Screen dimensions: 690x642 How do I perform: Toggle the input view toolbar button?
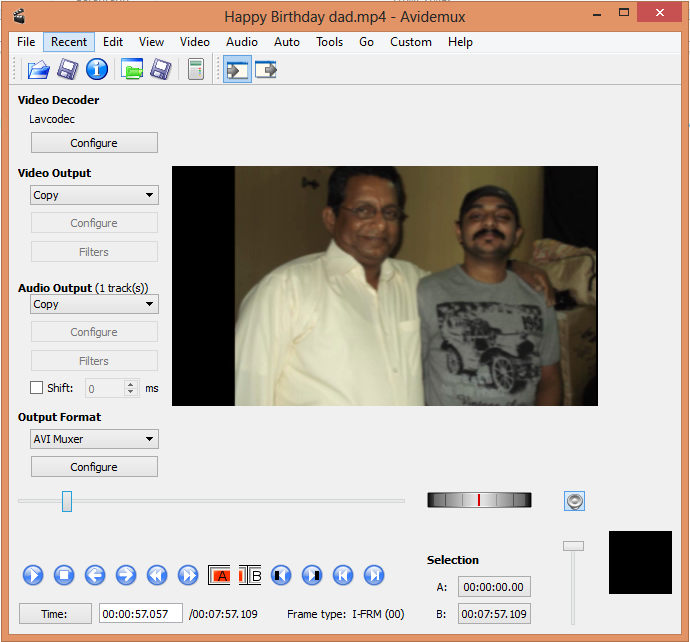point(237,69)
